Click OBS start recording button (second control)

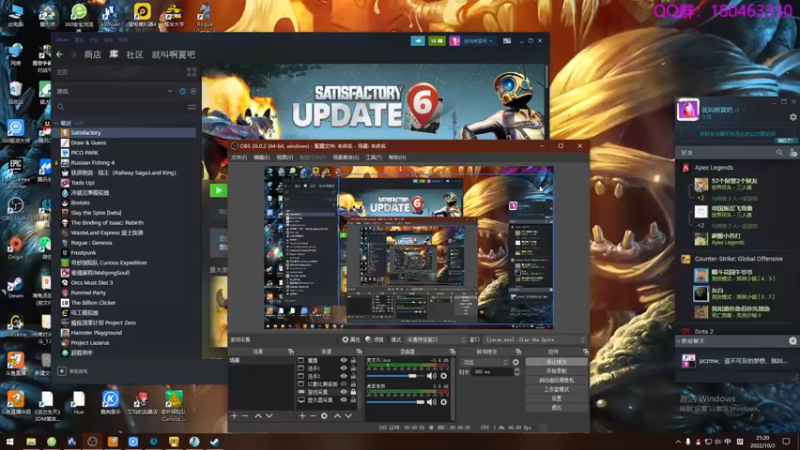556,371
